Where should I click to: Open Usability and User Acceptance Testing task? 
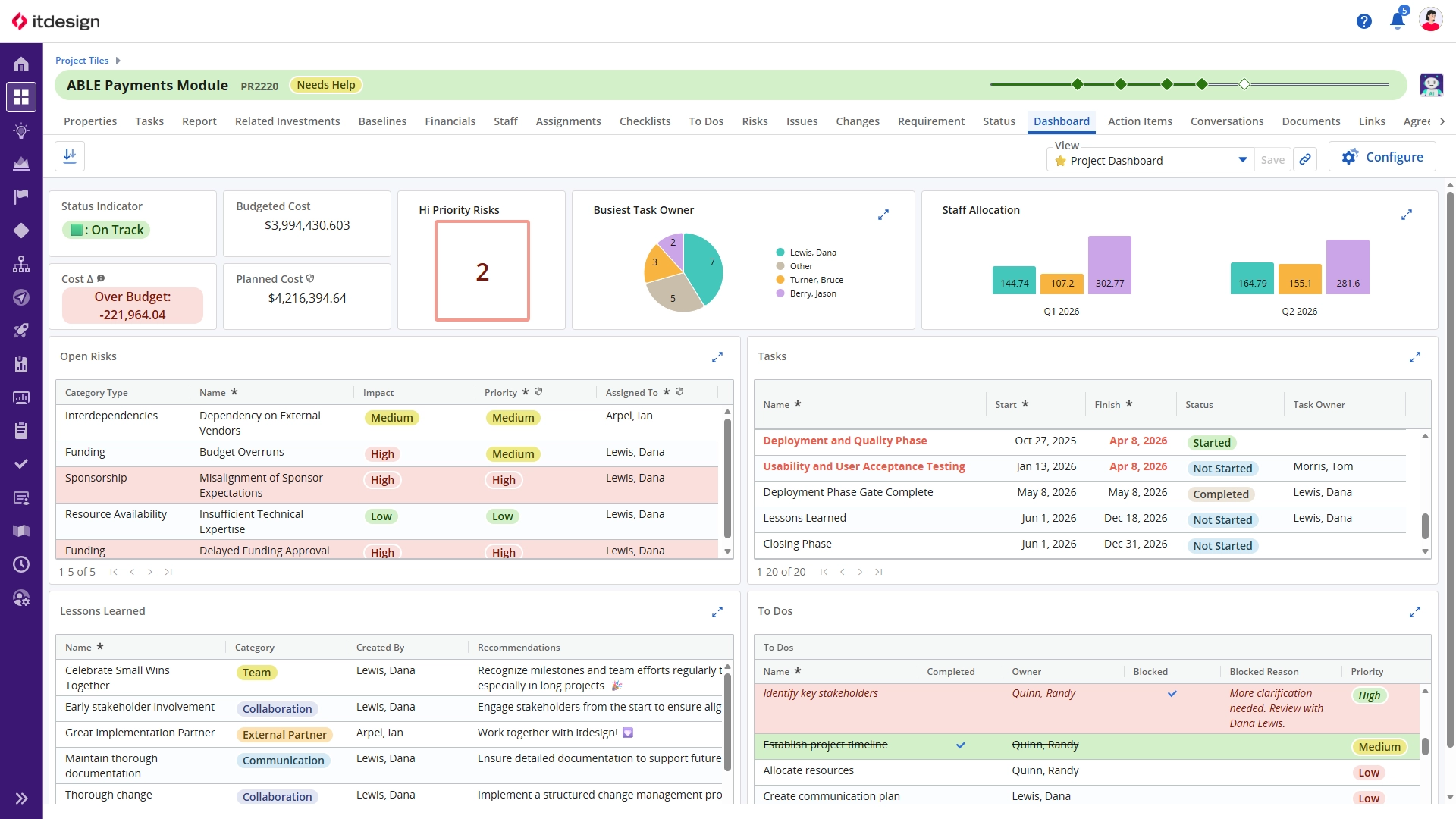[864, 466]
